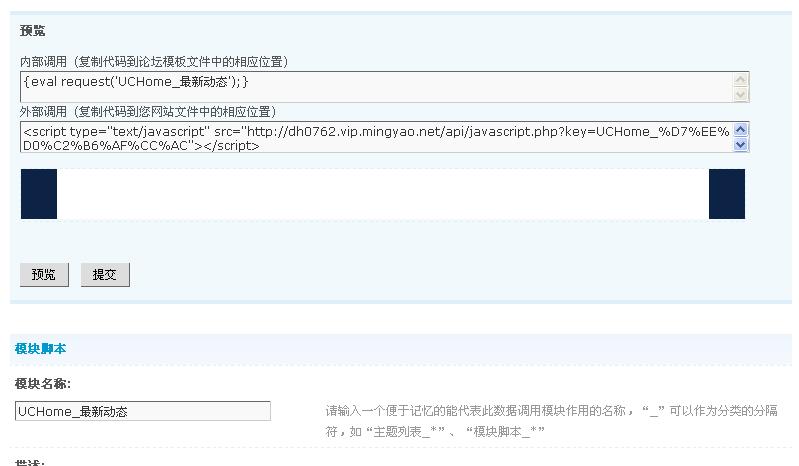Click the bold 预览 heading at the top

[33, 31]
